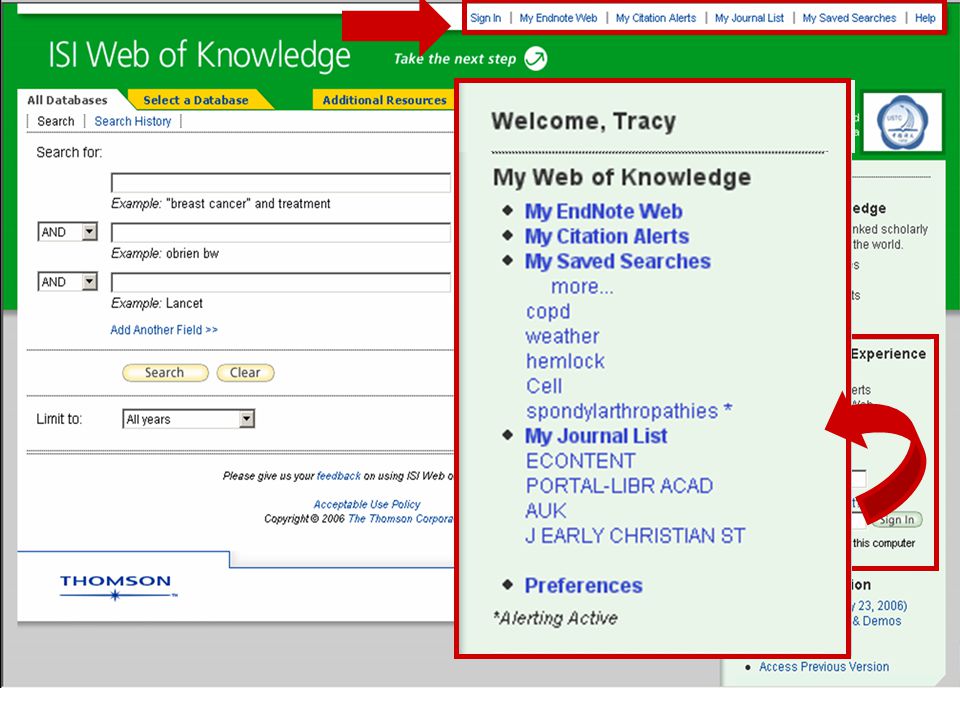
Task: Open the Acceptable Use Policy link
Action: 367,504
